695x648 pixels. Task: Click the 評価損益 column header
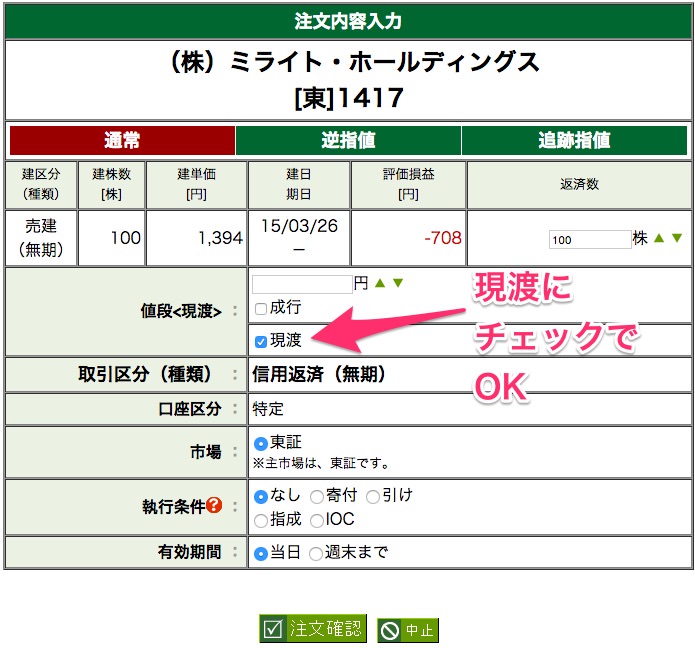click(408, 184)
